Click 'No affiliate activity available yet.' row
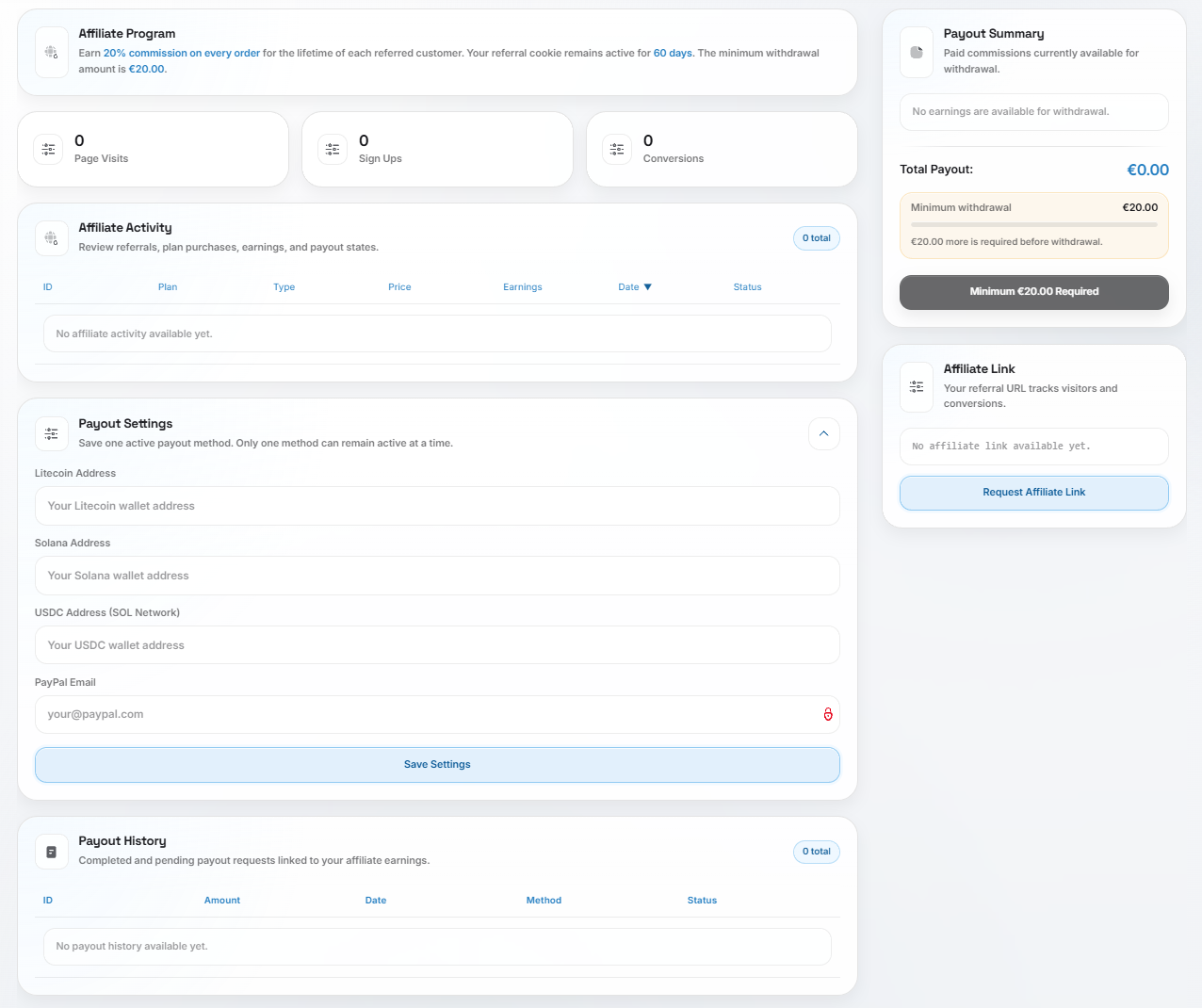 coord(437,333)
